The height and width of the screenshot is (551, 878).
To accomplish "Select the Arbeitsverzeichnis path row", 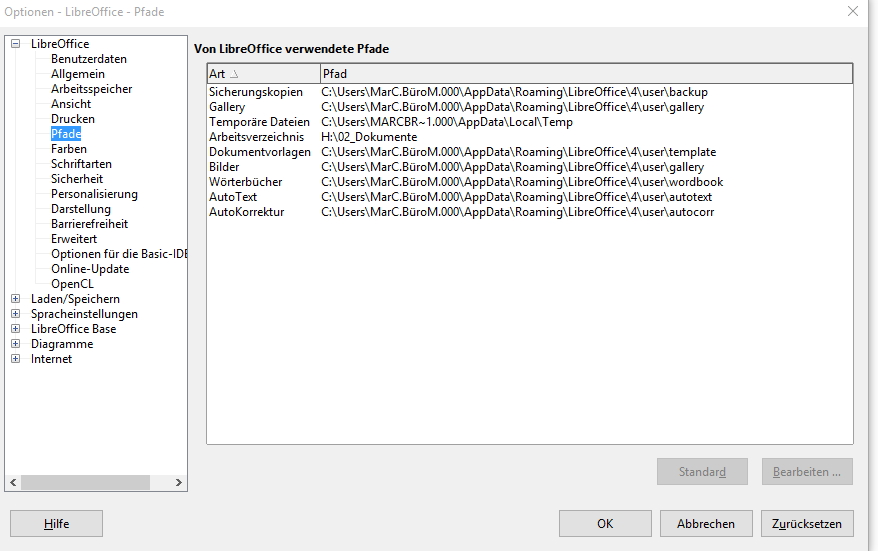I will click(x=529, y=137).
